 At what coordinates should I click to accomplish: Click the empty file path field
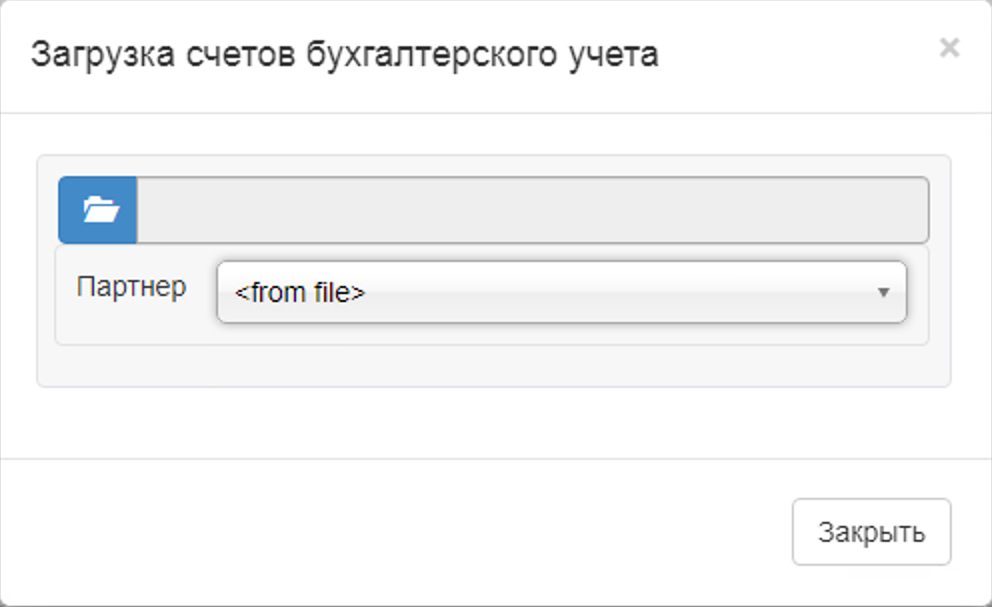click(532, 210)
